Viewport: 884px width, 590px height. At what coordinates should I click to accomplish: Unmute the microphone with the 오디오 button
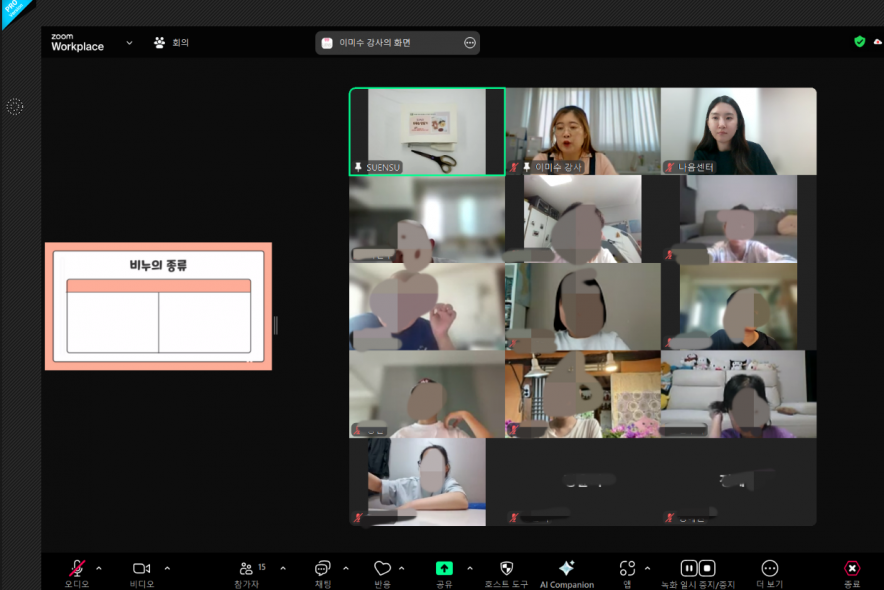click(x=77, y=568)
